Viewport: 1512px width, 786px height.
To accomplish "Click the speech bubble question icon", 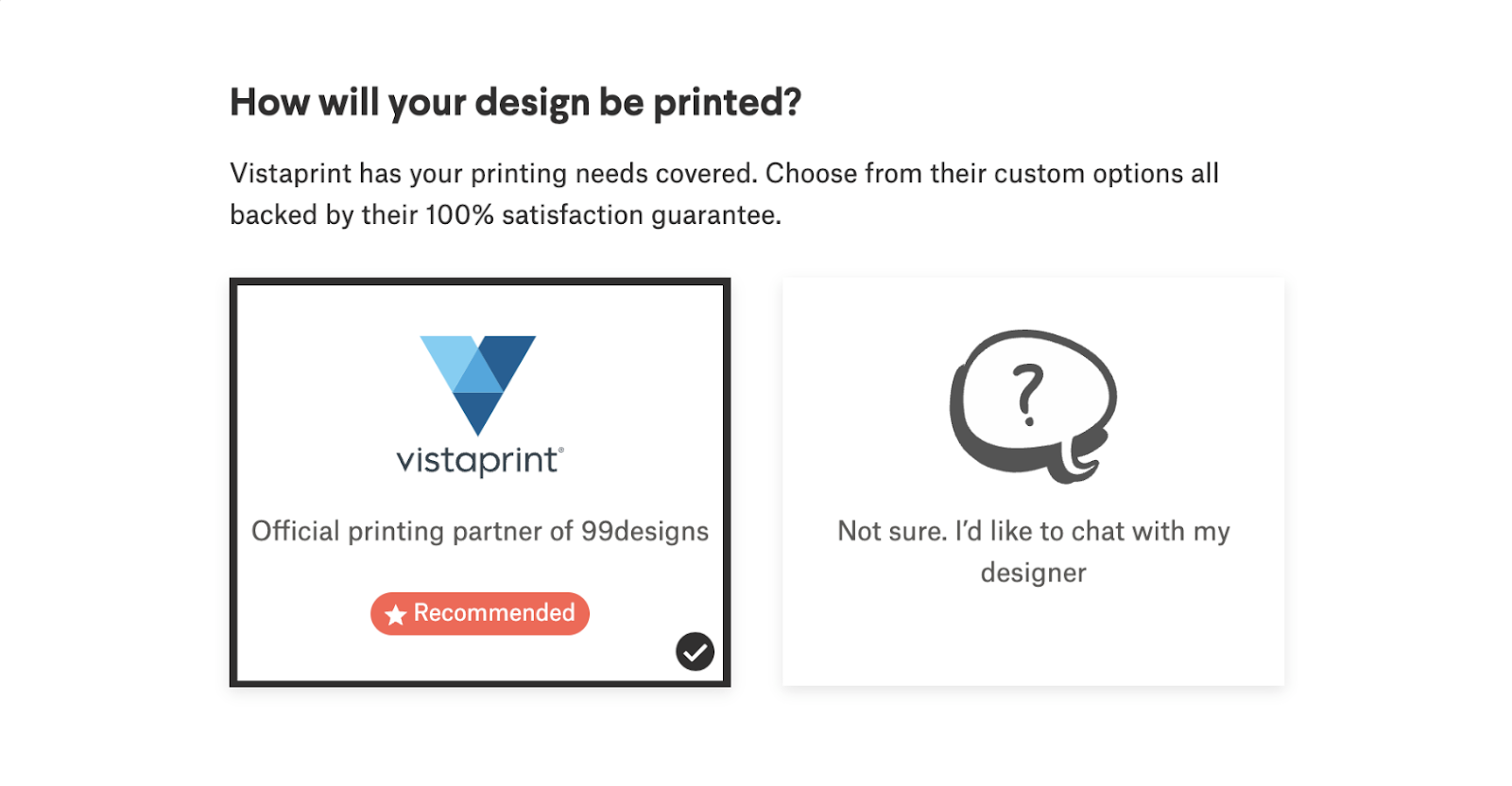I will point(1032,404).
